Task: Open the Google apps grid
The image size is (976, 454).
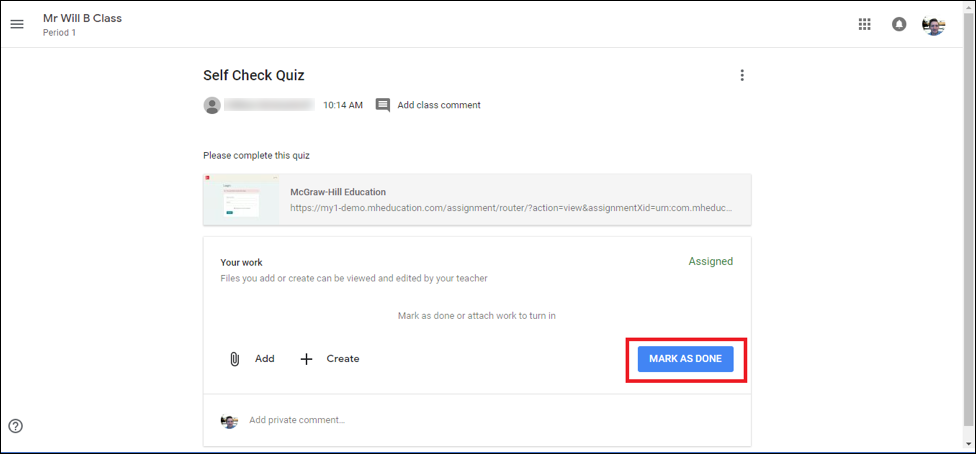Action: tap(865, 24)
